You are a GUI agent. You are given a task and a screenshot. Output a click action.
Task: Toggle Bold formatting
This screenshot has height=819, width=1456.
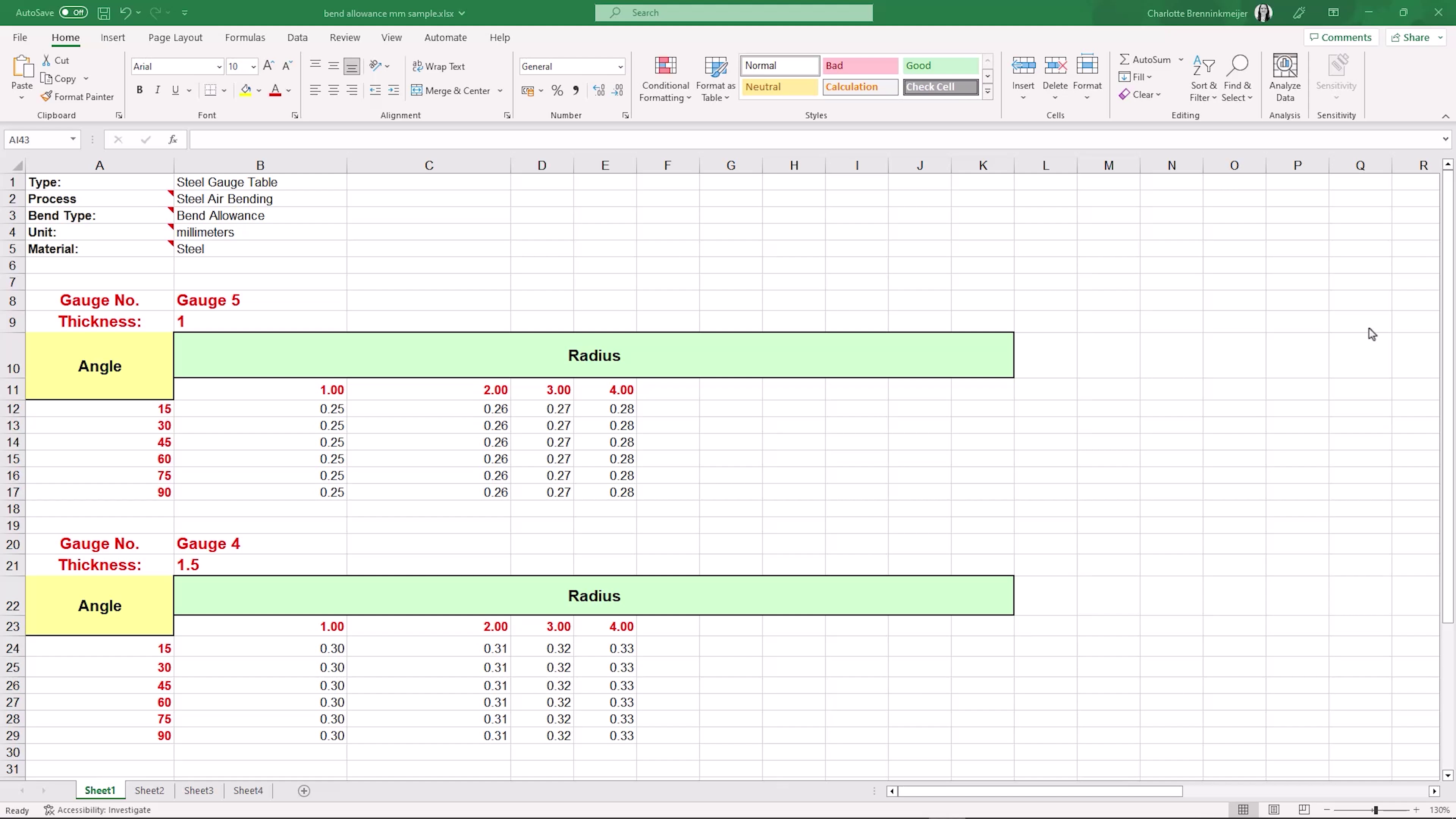tap(140, 91)
